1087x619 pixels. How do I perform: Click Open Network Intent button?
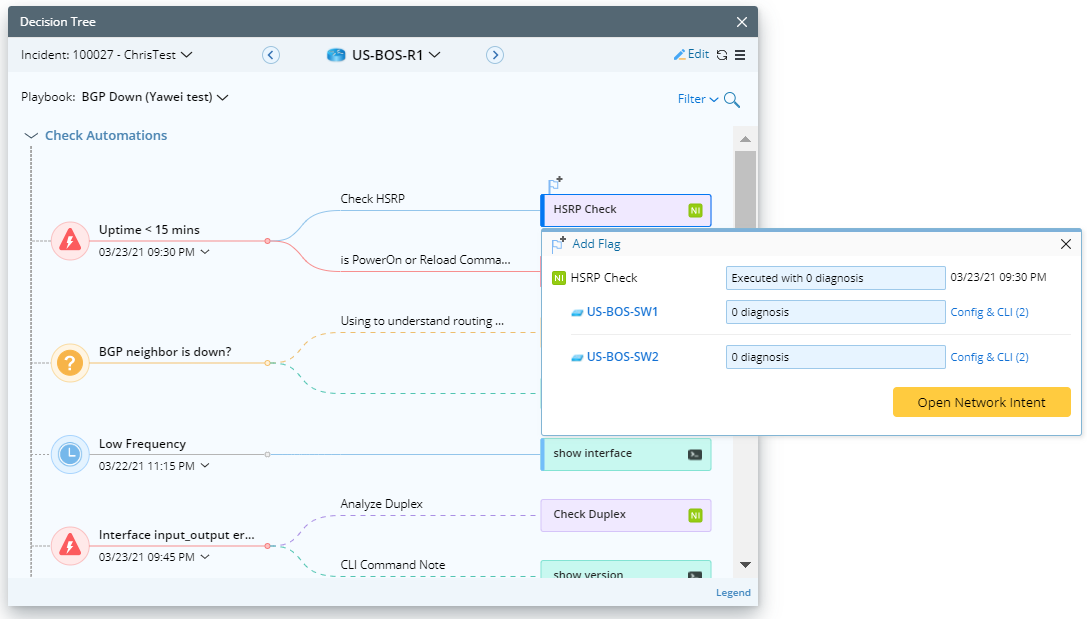pos(981,402)
